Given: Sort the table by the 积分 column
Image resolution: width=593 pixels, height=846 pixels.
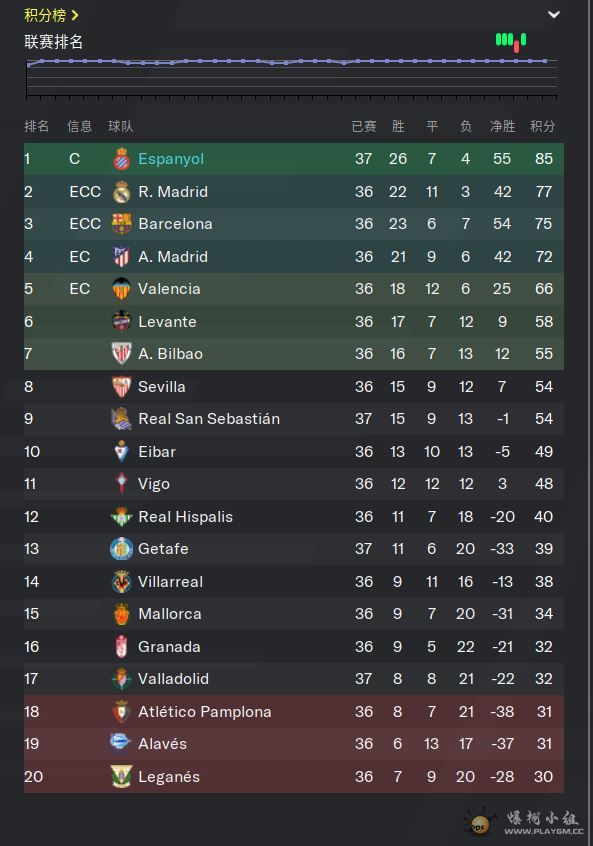Looking at the screenshot, I should tap(542, 126).
